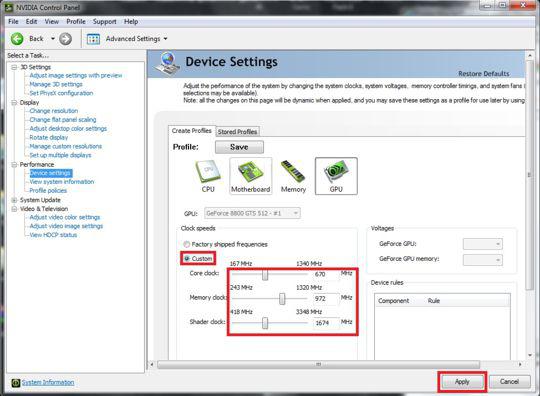Click the green Back arrow icon
Image resolution: width=540 pixels, height=396 pixels.
point(17,39)
